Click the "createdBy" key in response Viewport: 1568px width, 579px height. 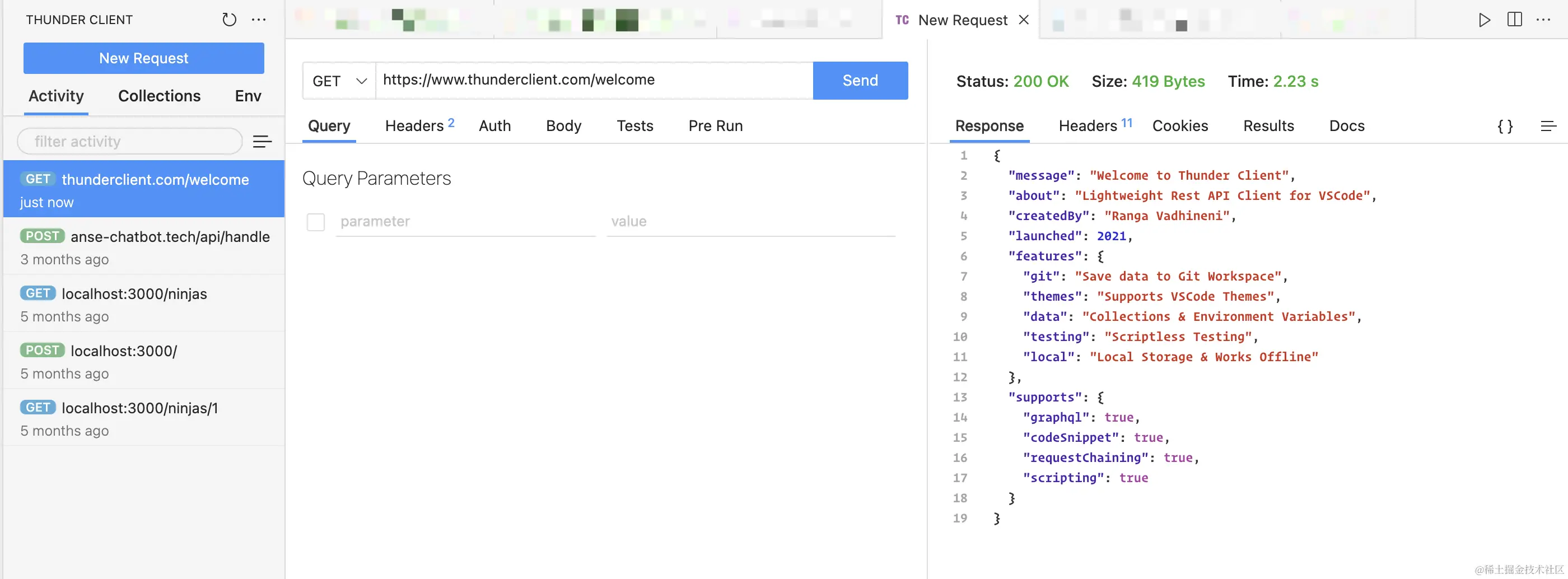point(1048,216)
